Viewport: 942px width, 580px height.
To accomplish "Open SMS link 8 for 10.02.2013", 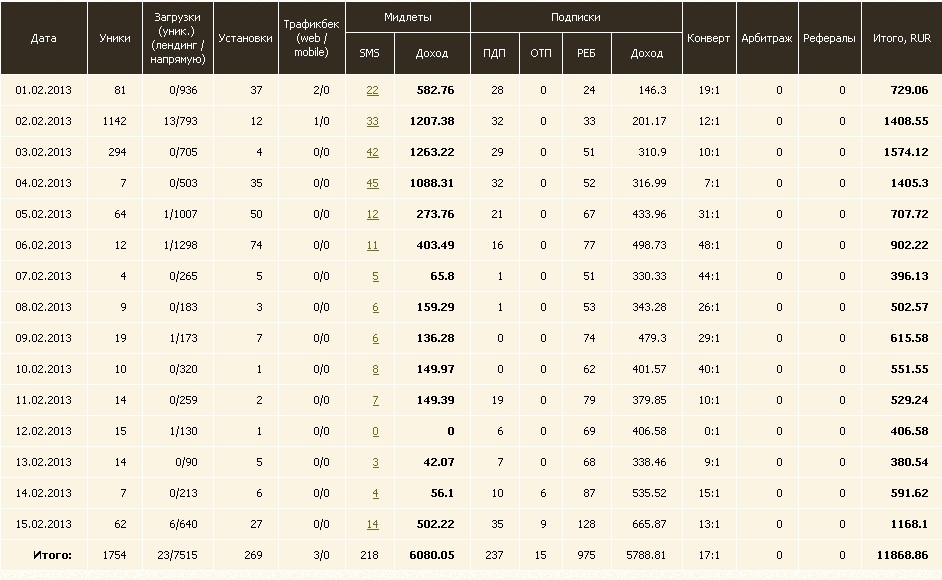I will point(375,369).
